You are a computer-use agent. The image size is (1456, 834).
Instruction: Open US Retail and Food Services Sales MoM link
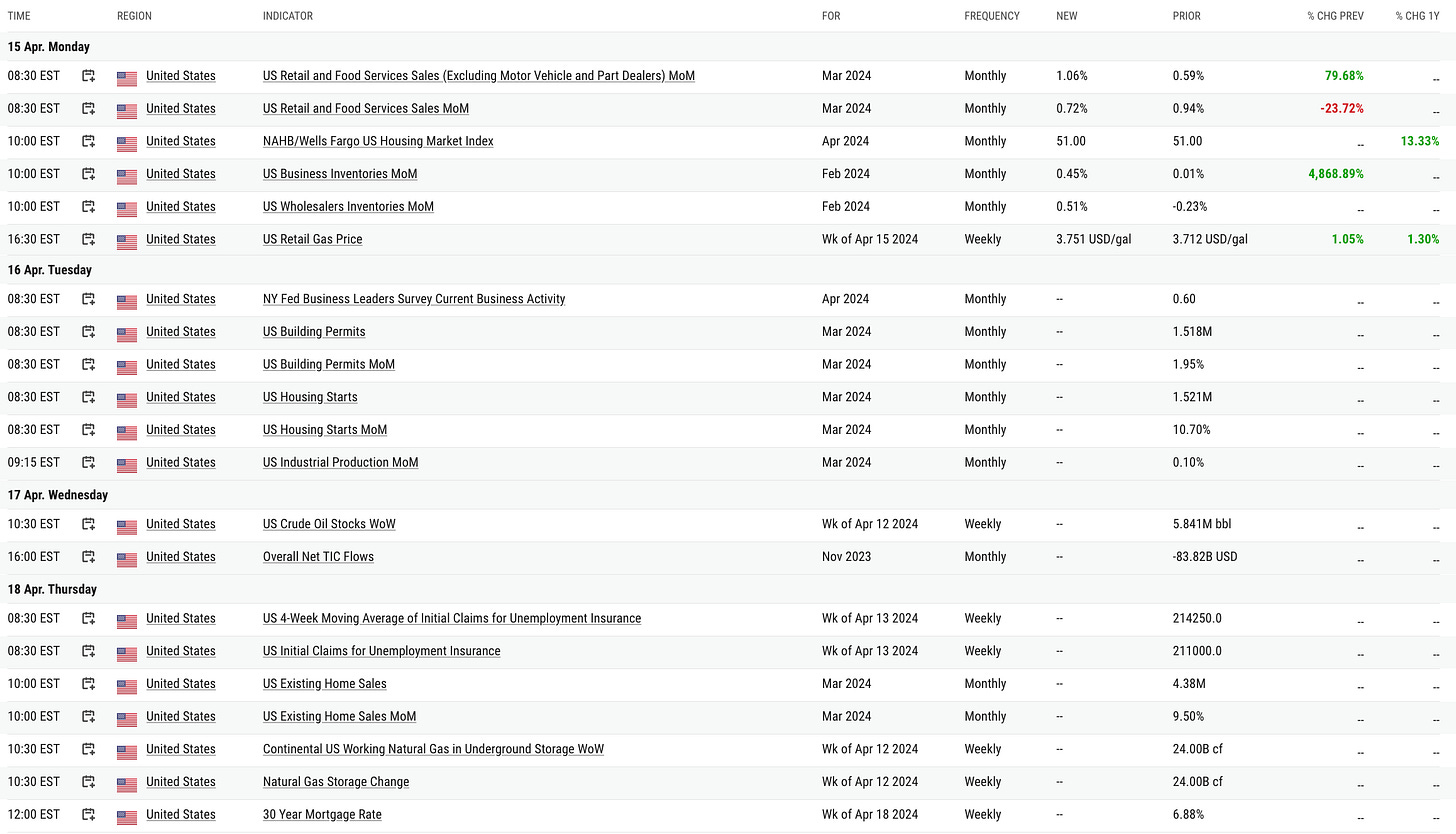(x=366, y=108)
